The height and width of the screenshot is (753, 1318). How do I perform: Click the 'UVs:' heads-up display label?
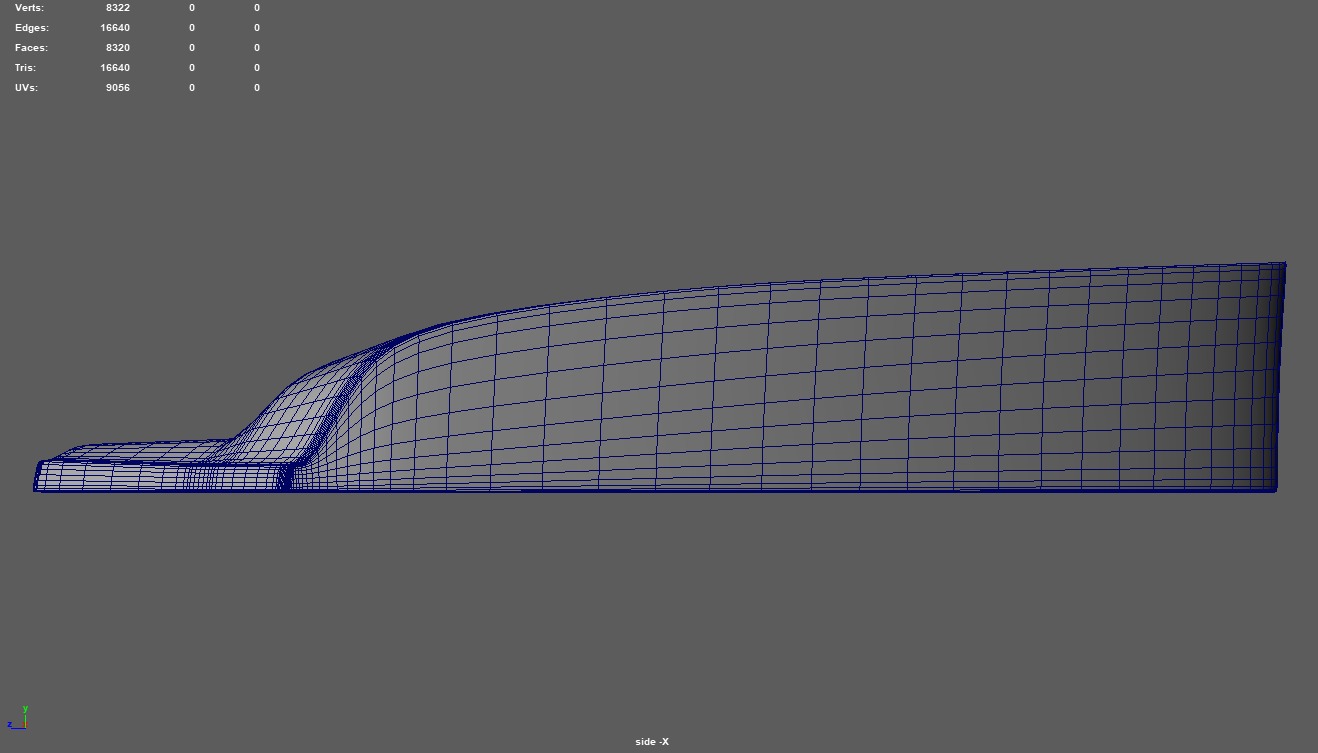click(x=27, y=87)
